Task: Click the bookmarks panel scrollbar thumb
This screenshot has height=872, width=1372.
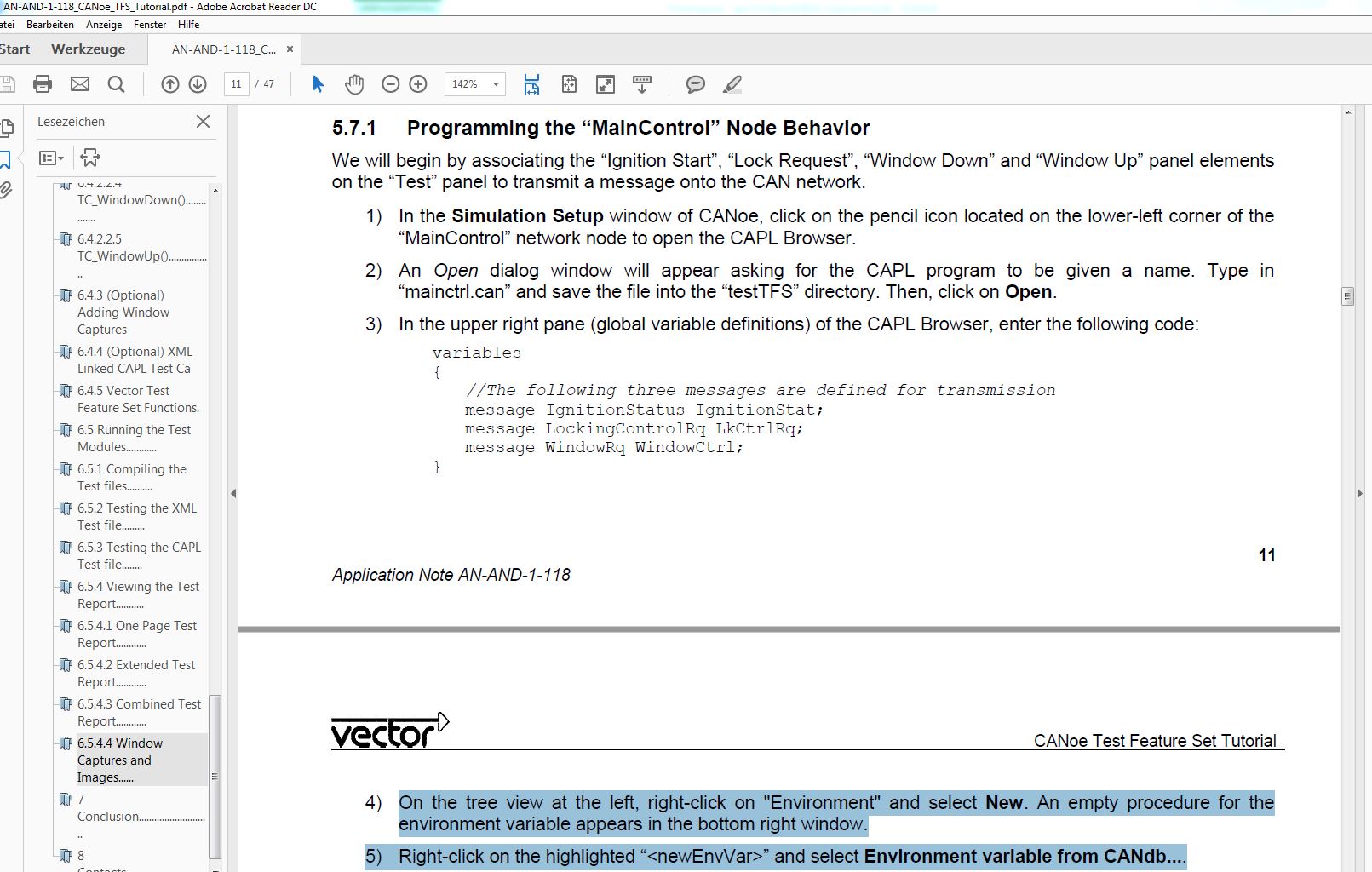Action: pyautogui.click(x=215, y=777)
